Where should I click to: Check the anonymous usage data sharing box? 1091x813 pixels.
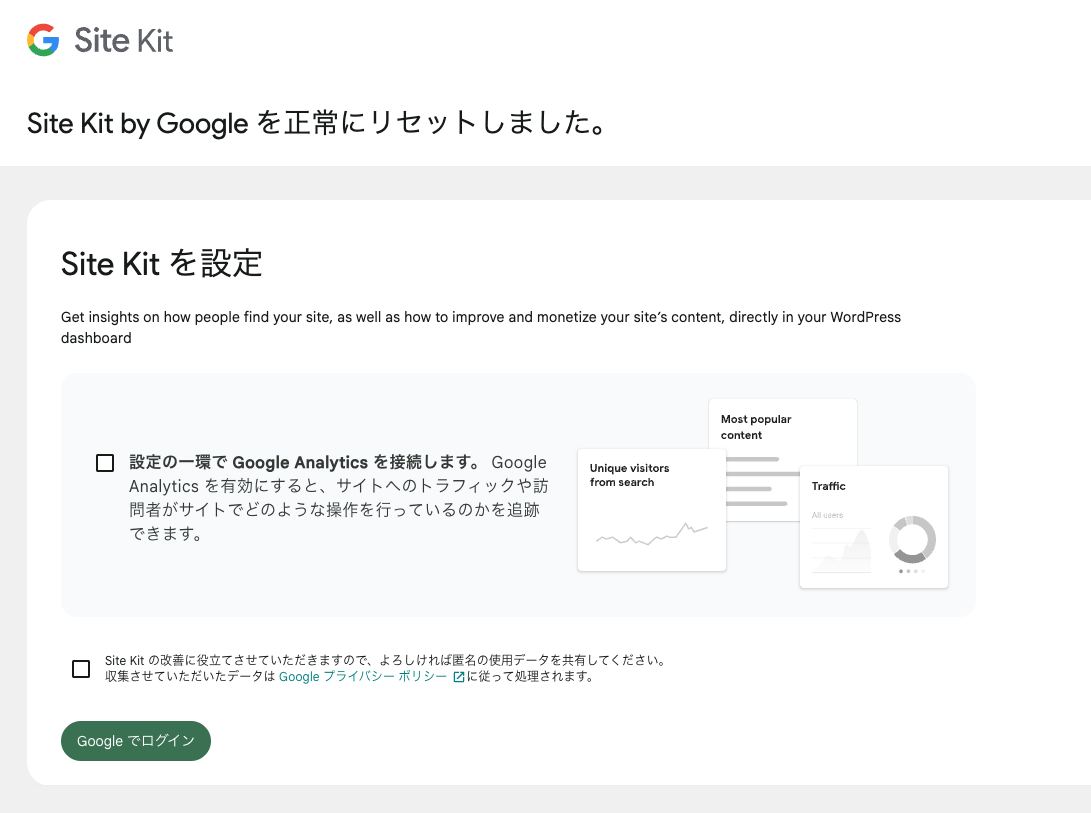81,669
